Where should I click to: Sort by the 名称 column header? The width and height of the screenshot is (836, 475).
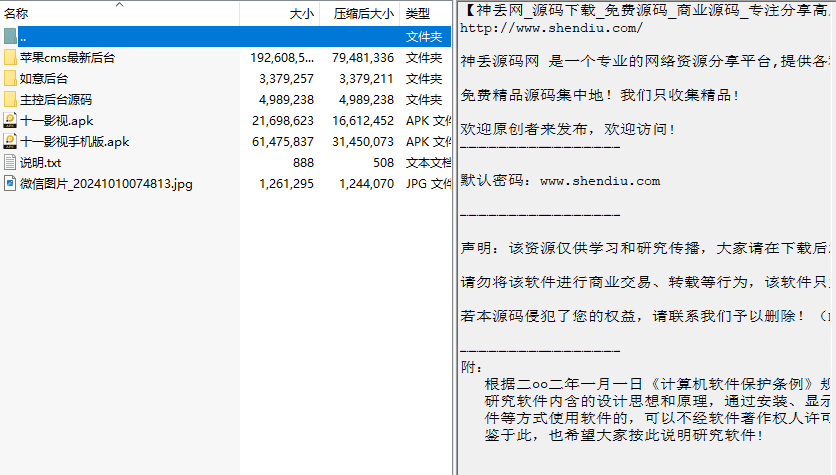(x=16, y=13)
